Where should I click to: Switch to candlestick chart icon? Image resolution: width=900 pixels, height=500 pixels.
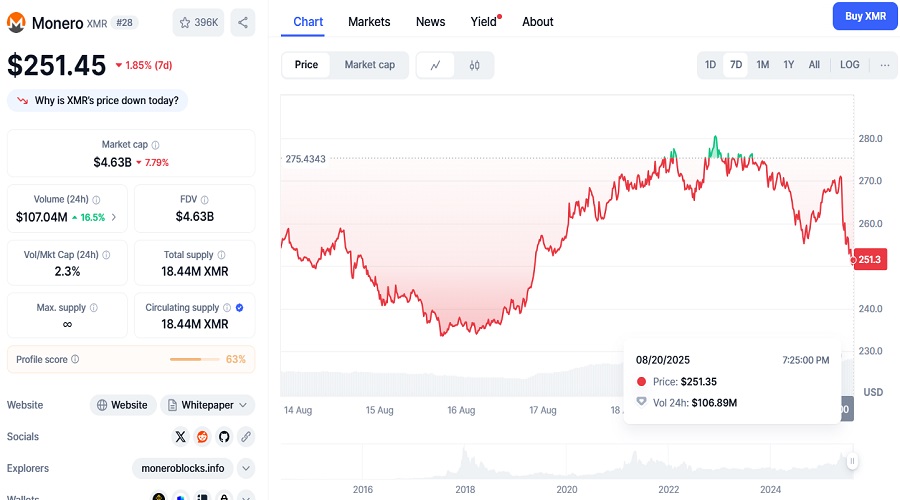point(474,65)
